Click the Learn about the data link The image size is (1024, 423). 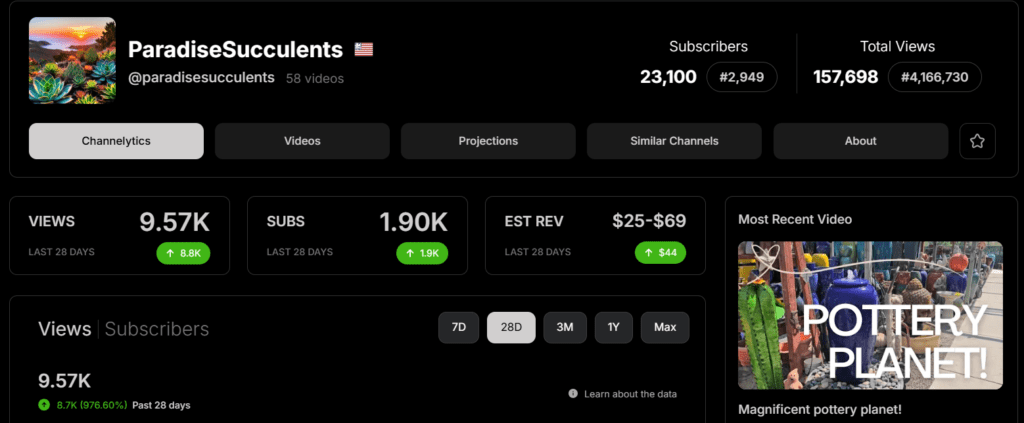tap(630, 394)
